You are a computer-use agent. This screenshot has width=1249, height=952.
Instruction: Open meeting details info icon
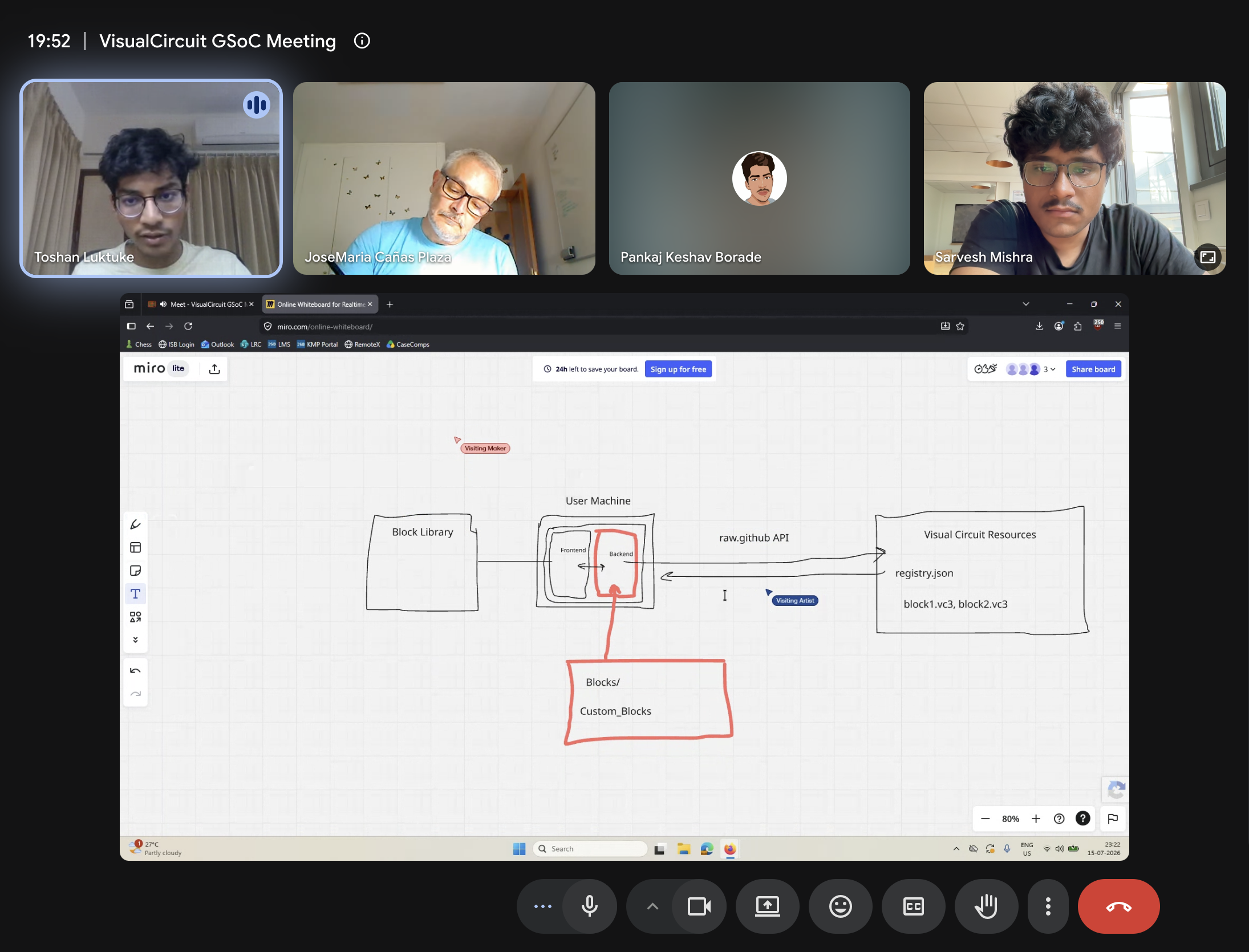(x=362, y=41)
